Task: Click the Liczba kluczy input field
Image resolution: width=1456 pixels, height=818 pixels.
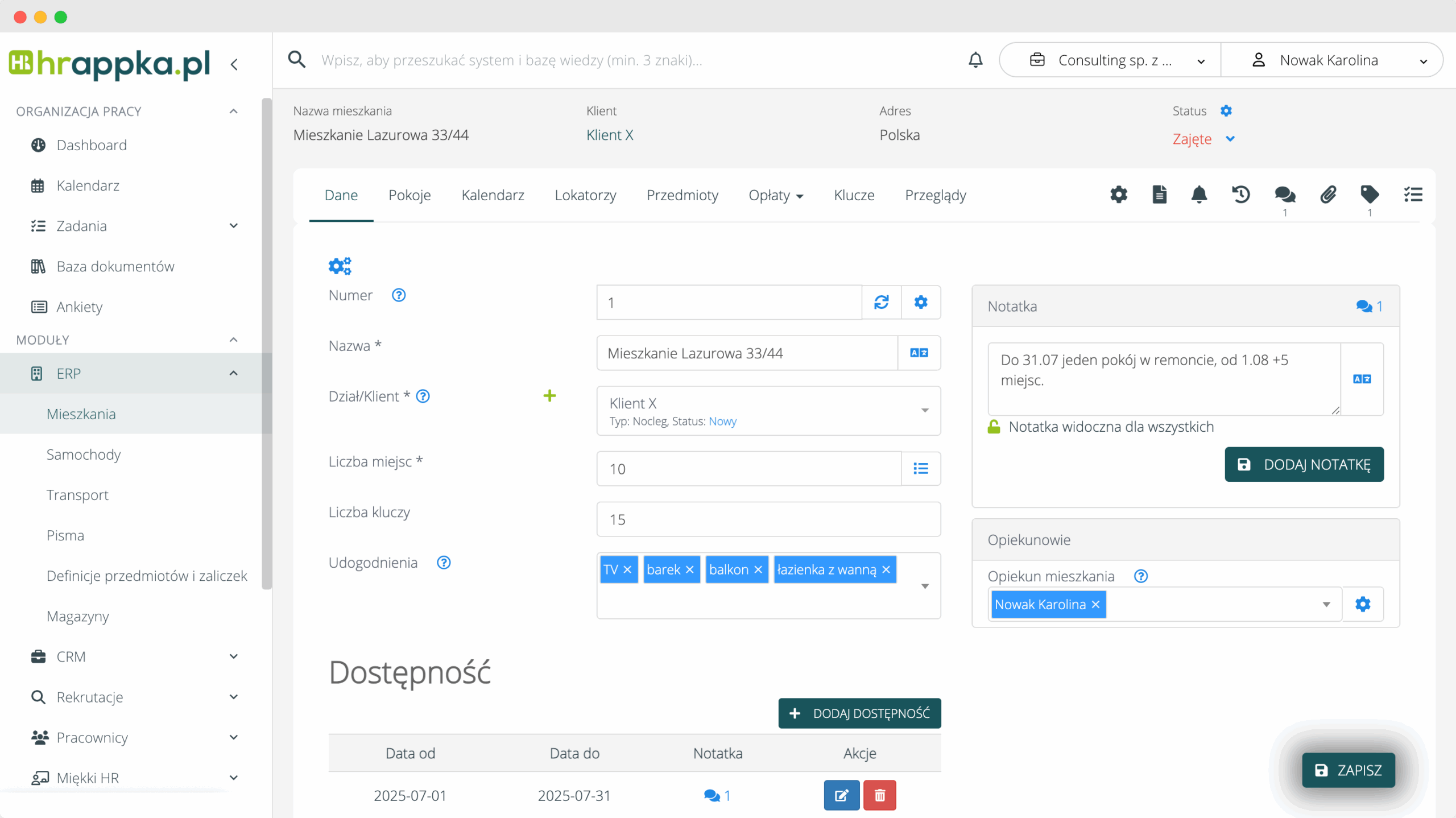Action: tap(768, 519)
